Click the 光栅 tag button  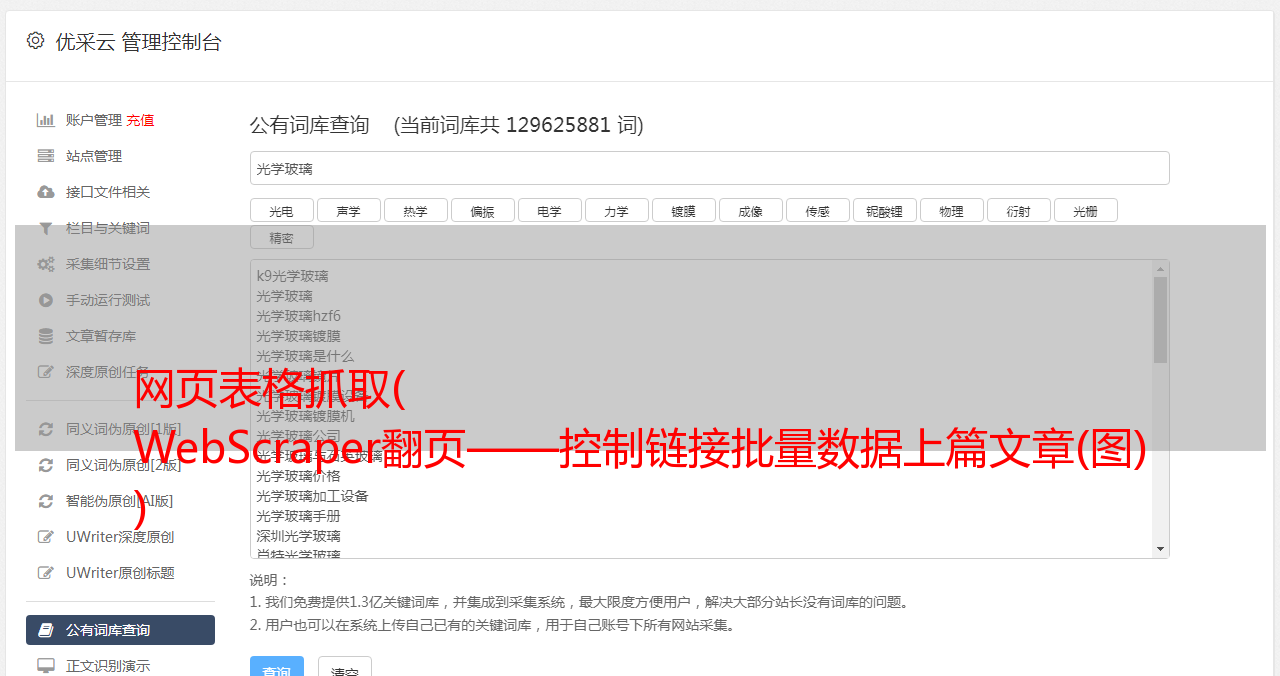(1085, 210)
